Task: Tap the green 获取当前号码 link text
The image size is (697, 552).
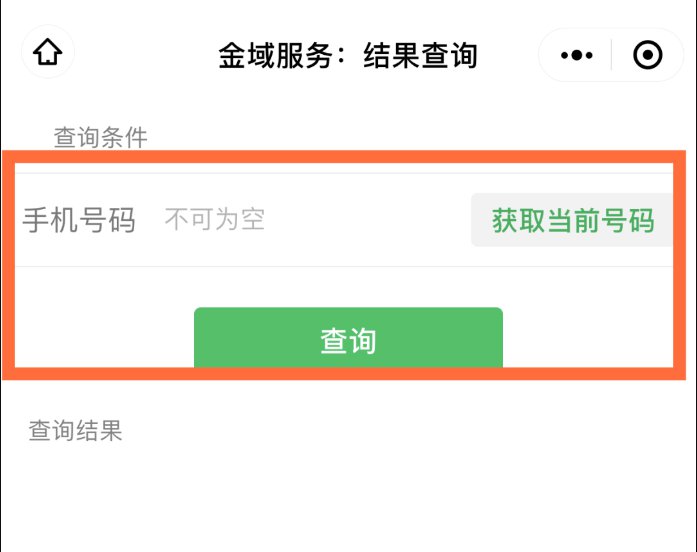Action: pos(572,220)
